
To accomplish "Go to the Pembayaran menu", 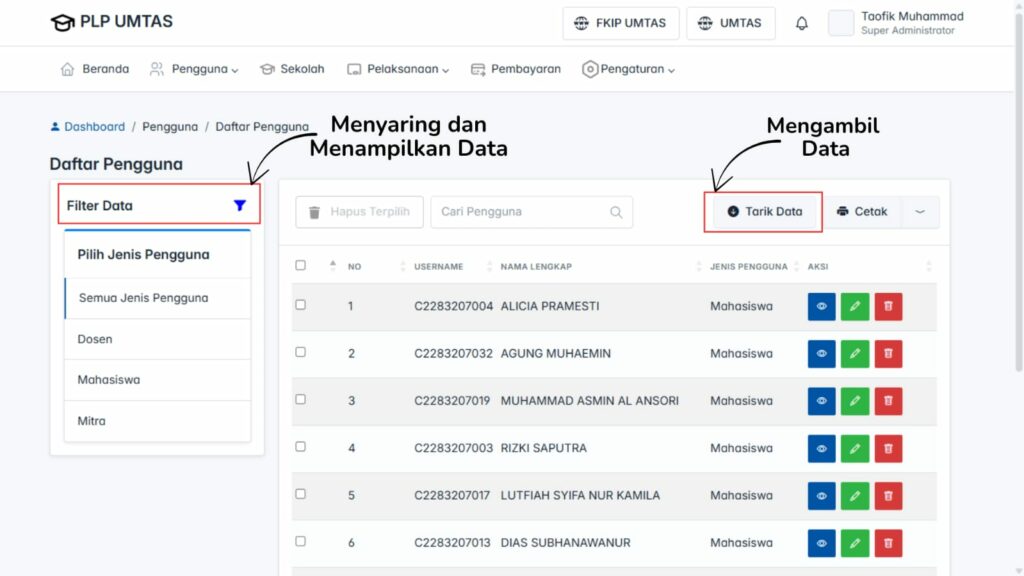I will pos(516,69).
